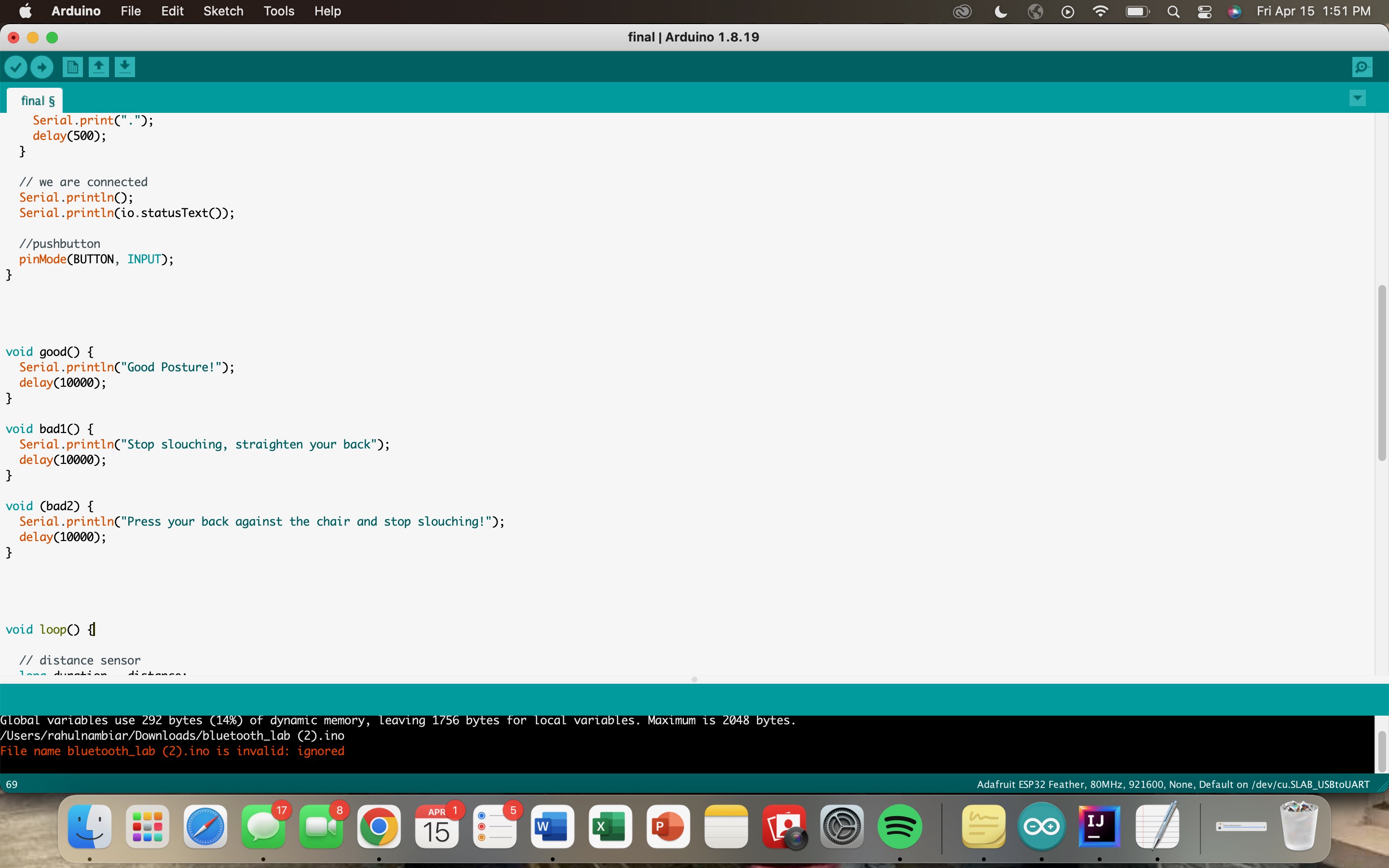The height and width of the screenshot is (868, 1389).
Task: Open the Serial Monitor magnifier icon
Action: coord(1362,67)
